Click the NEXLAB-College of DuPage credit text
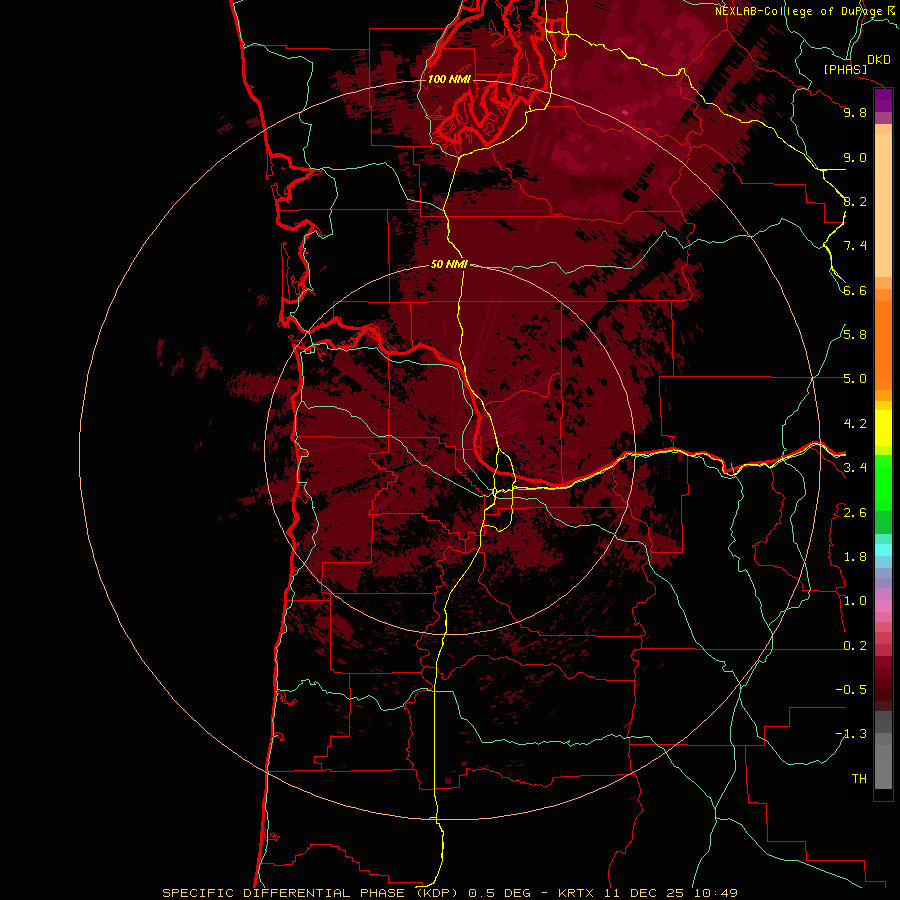Image resolution: width=900 pixels, height=900 pixels. pos(798,11)
